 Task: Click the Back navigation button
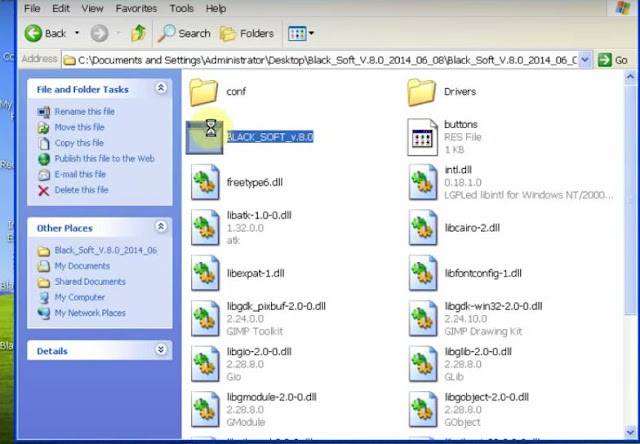tap(45, 33)
